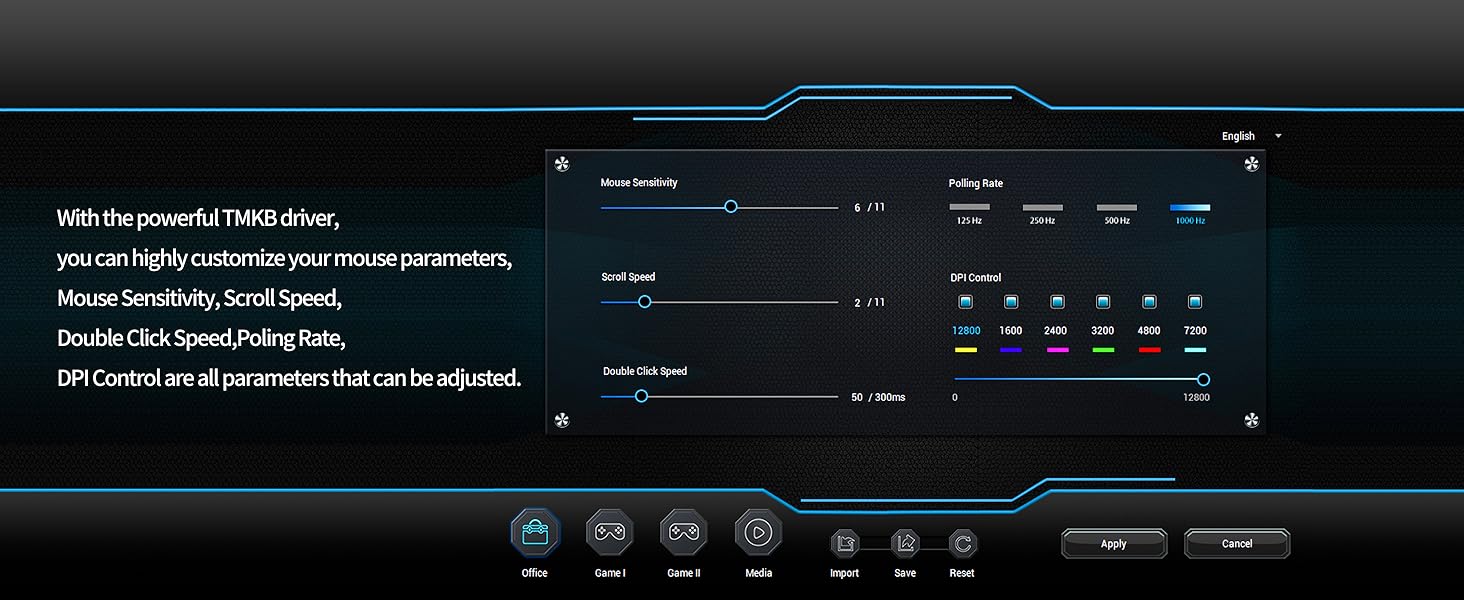Switch to the Game I gamepad profile
1464x600 pixels.
coord(609,534)
